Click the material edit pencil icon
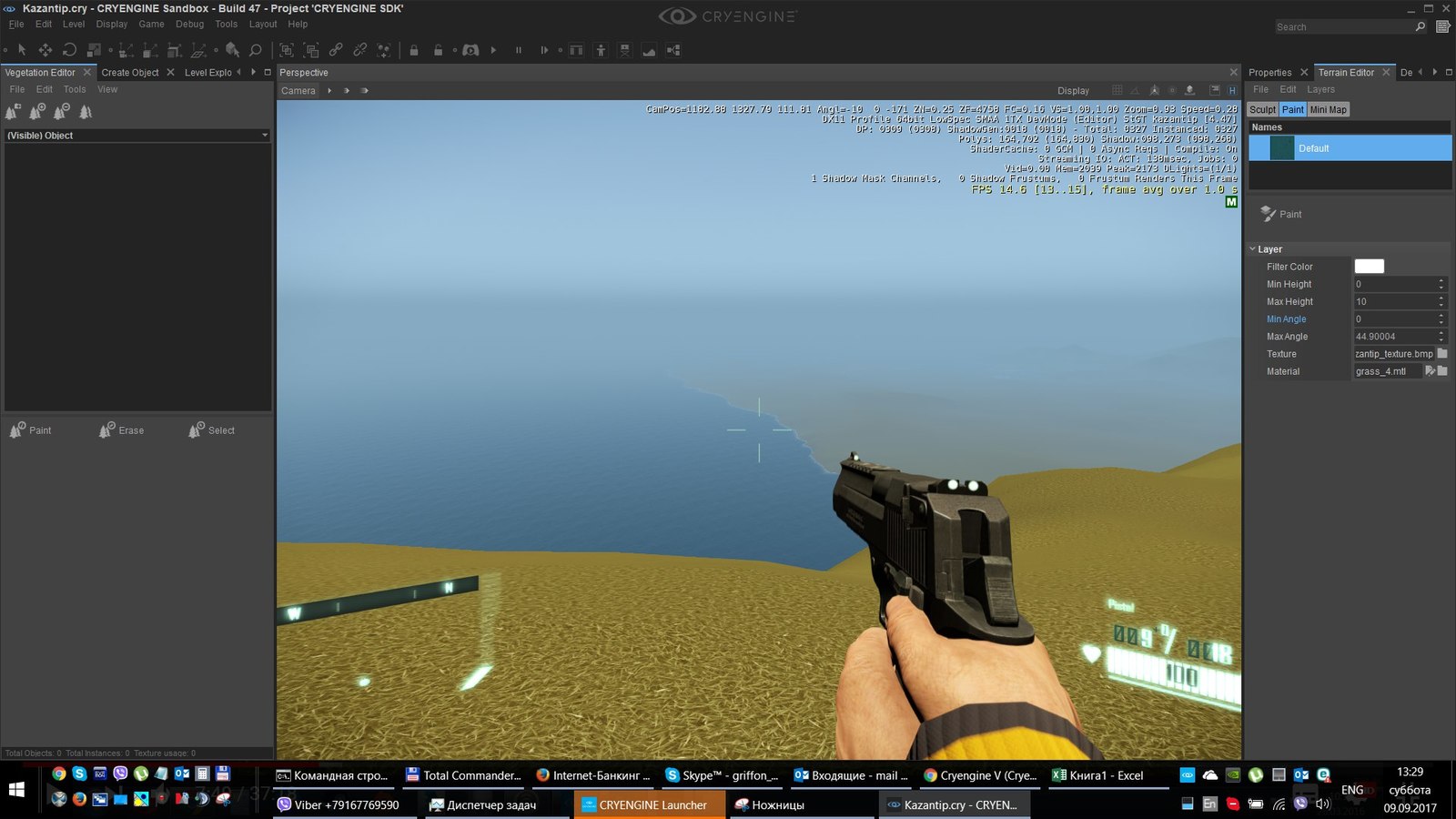Image resolution: width=1456 pixels, height=819 pixels. click(x=1430, y=370)
